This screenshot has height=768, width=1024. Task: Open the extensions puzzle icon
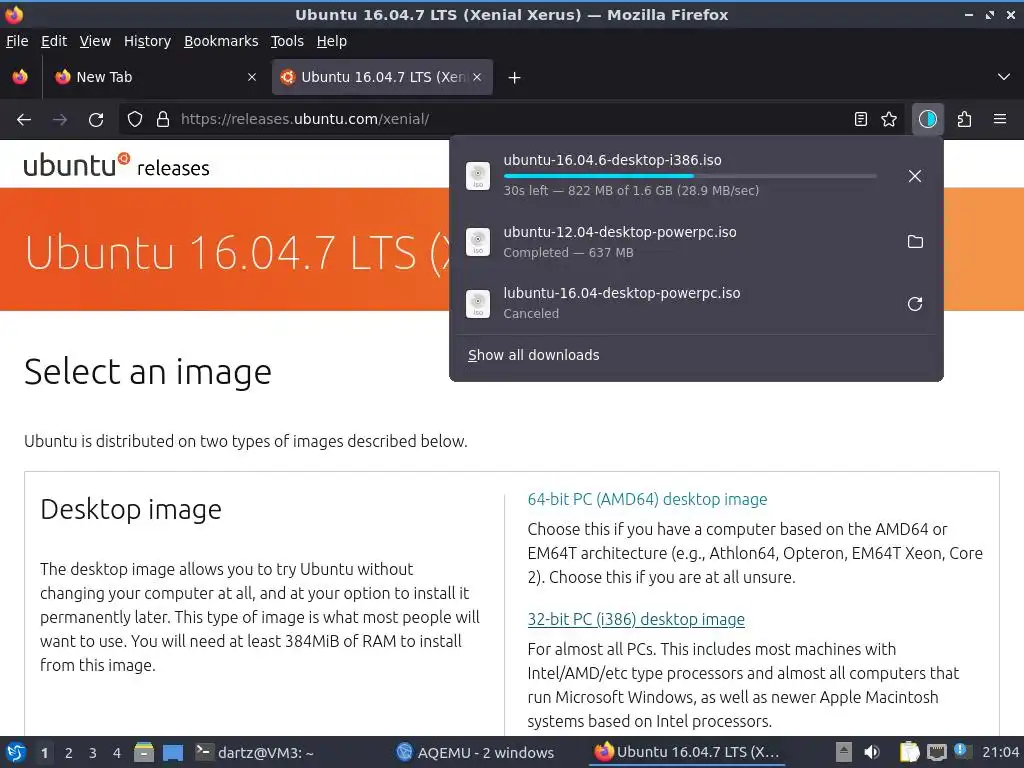click(x=964, y=119)
